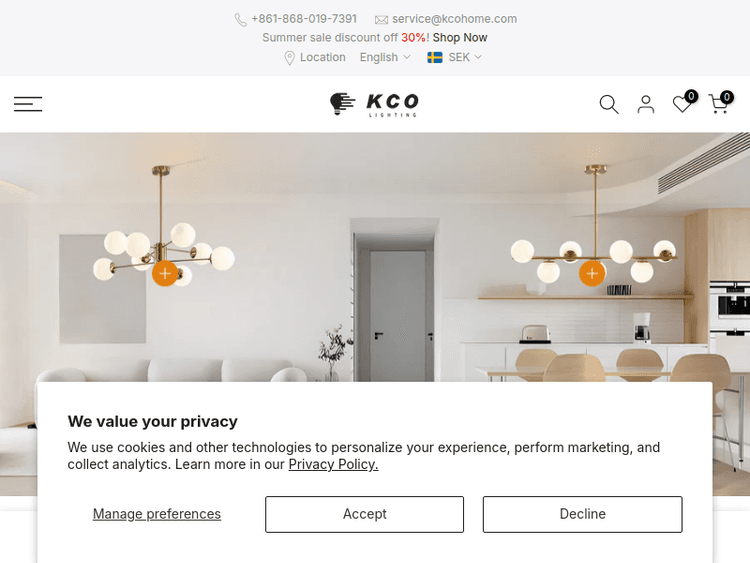
Task: Open the Privacy Policy link
Action: [x=333, y=464]
